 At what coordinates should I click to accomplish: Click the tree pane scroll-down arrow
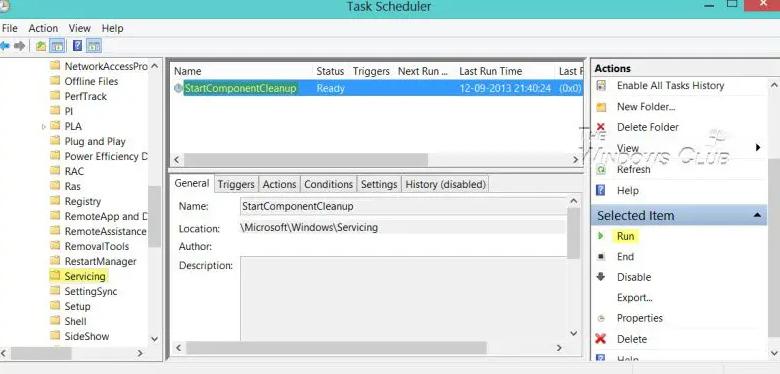155,339
